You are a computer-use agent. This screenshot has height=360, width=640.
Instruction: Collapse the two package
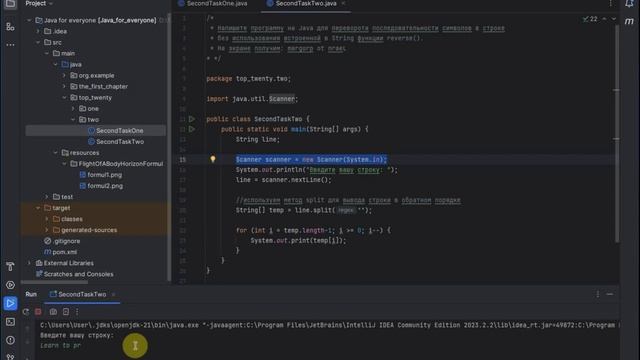tap(73, 120)
